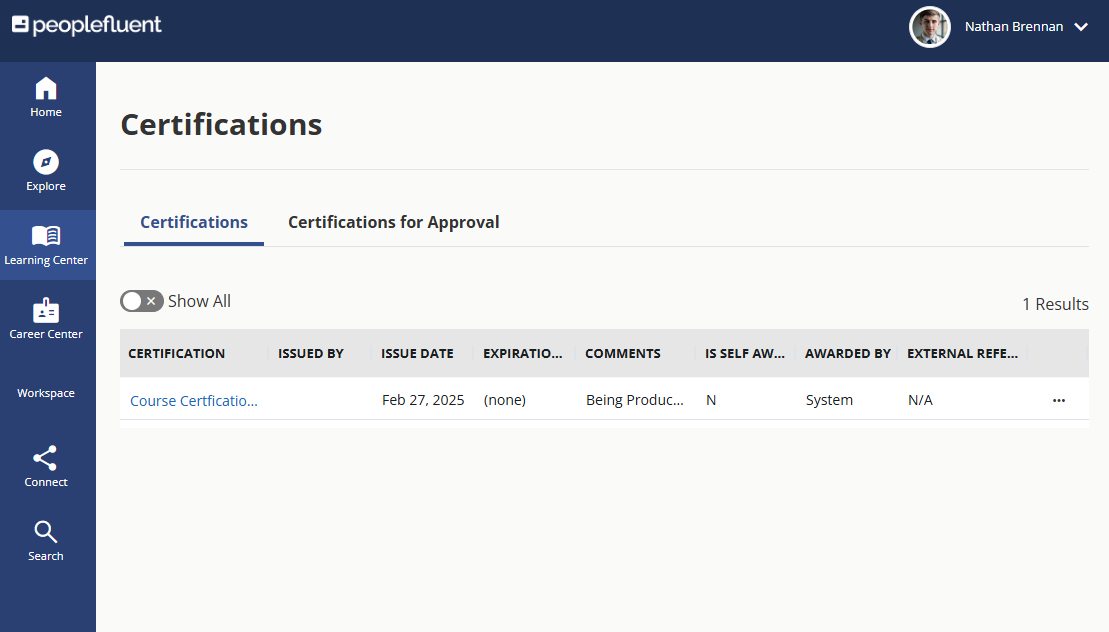This screenshot has width=1109, height=632.
Task: Click the '(none)' expiration cell
Action: tap(505, 400)
